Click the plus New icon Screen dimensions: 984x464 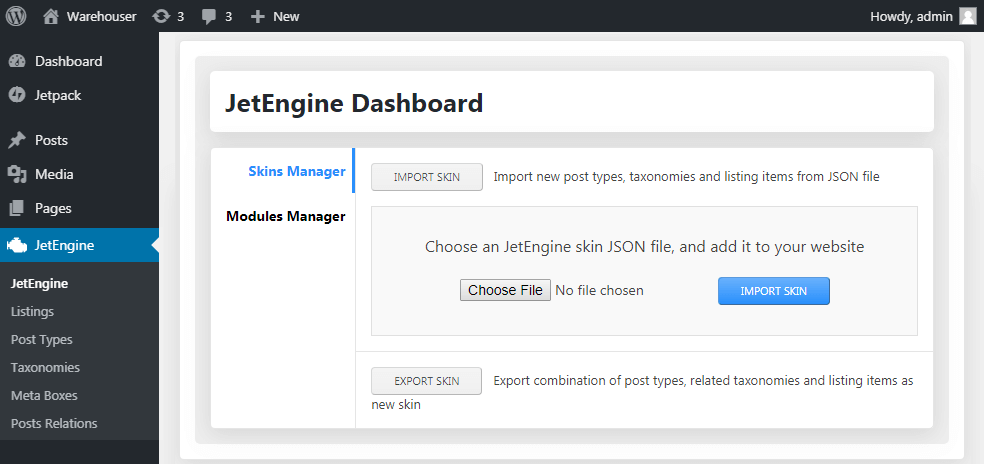pyautogui.click(x=257, y=16)
